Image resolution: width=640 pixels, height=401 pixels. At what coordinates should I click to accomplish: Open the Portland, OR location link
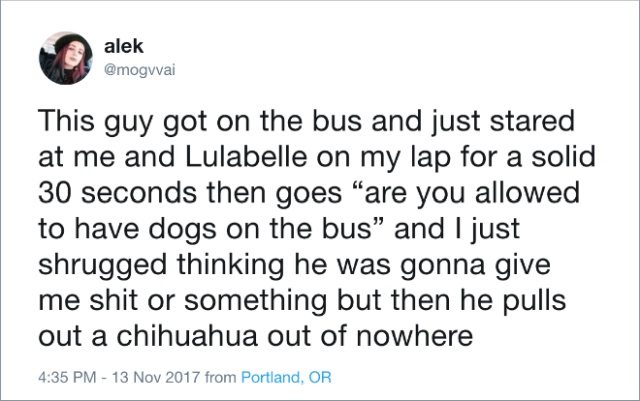tap(286, 376)
